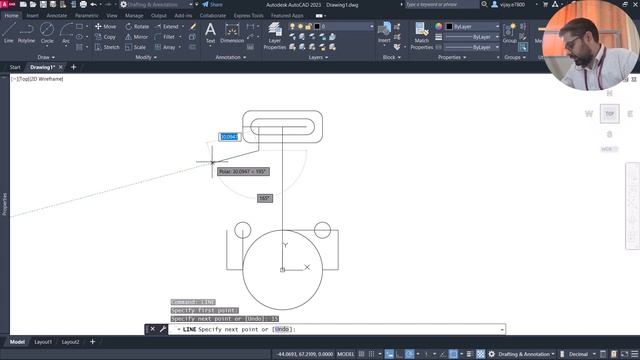This screenshot has width=640, height=360.
Task: Toggle ortho mode in status bar
Action: click(x=400, y=354)
